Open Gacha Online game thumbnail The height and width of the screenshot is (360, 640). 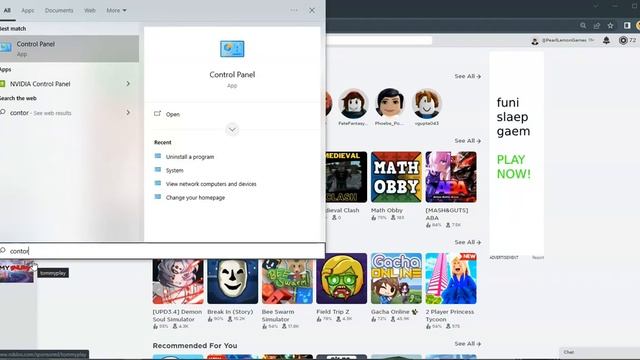click(x=396, y=279)
